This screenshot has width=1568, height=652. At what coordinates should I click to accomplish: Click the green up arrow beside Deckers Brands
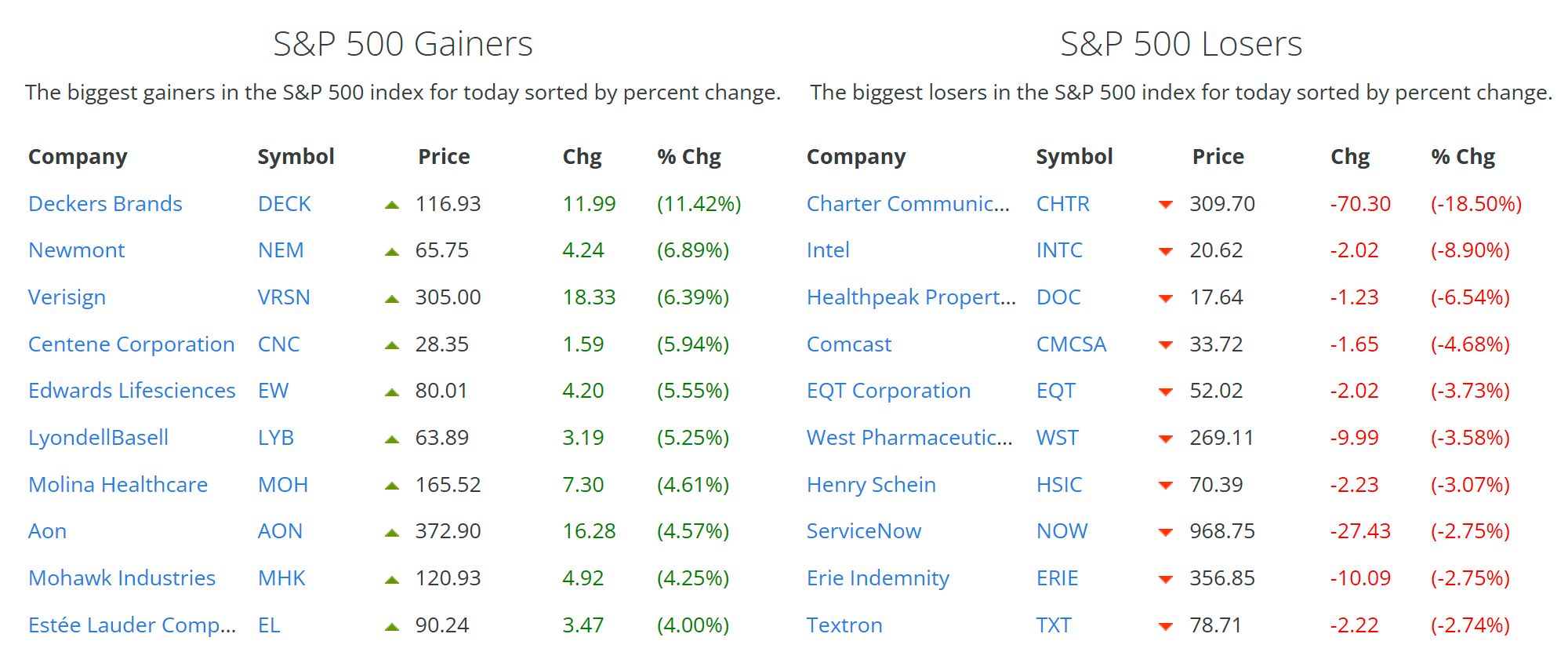coord(392,204)
